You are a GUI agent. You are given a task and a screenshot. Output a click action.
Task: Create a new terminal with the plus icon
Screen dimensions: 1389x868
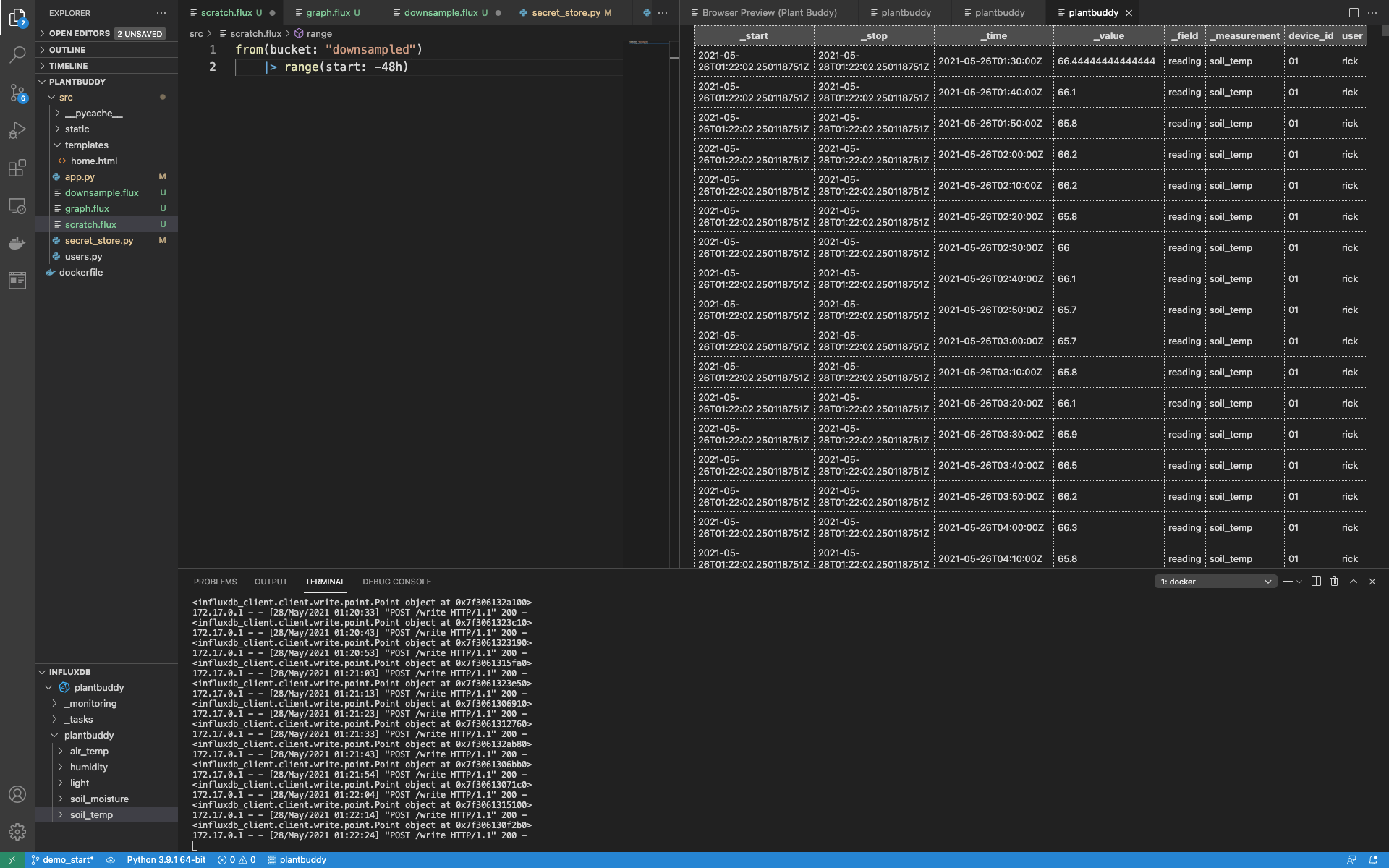coord(1287,582)
